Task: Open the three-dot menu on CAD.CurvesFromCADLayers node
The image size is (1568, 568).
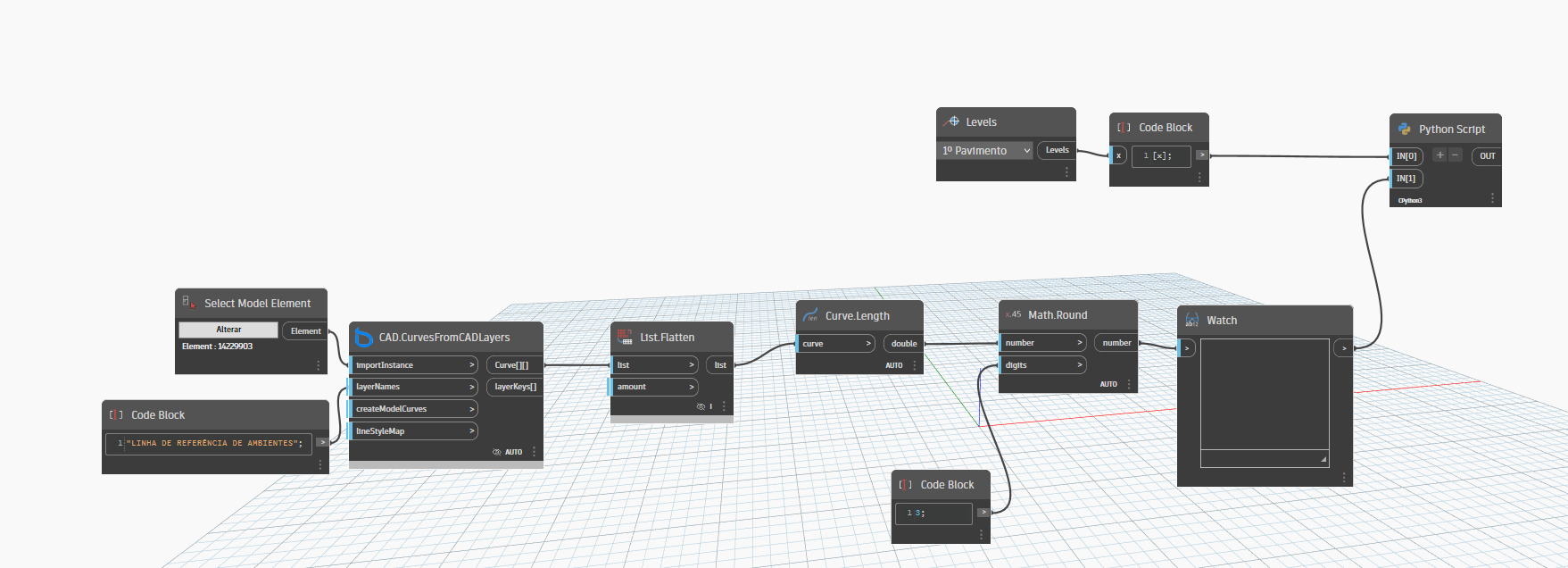Action: (x=534, y=452)
